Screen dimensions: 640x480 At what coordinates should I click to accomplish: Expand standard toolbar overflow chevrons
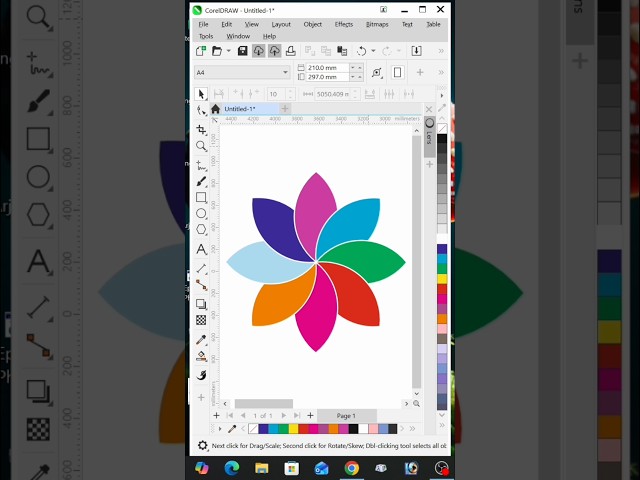coord(441,51)
